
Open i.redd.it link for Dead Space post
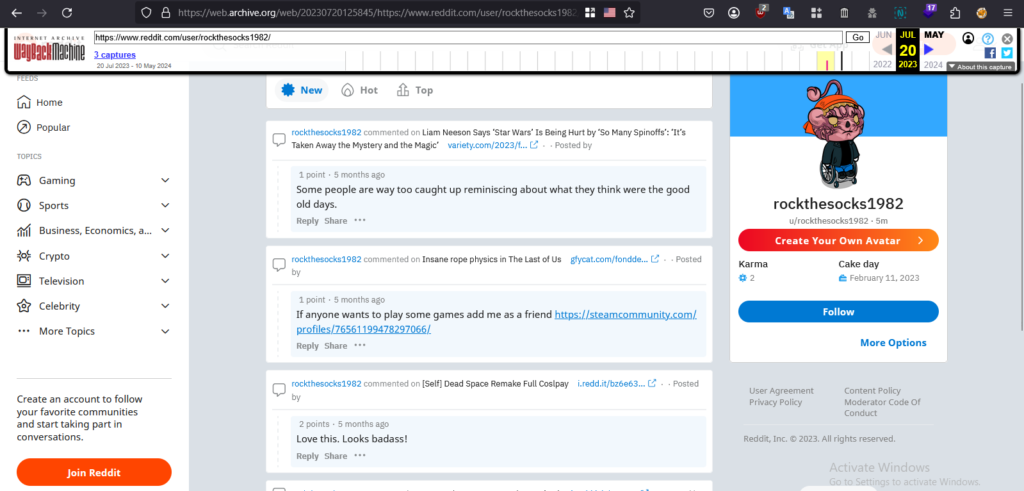[x=616, y=383]
